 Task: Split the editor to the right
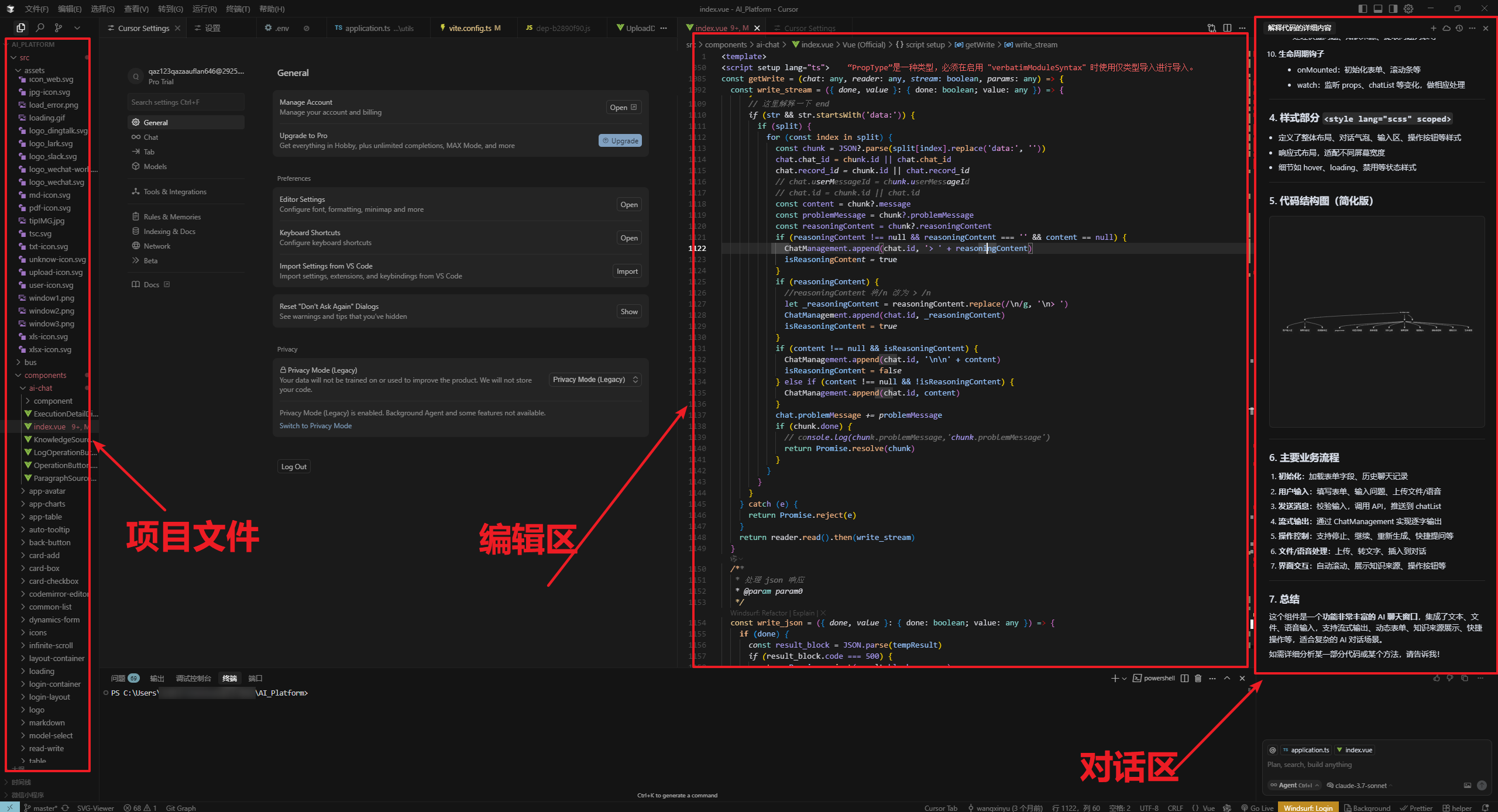(1227, 28)
